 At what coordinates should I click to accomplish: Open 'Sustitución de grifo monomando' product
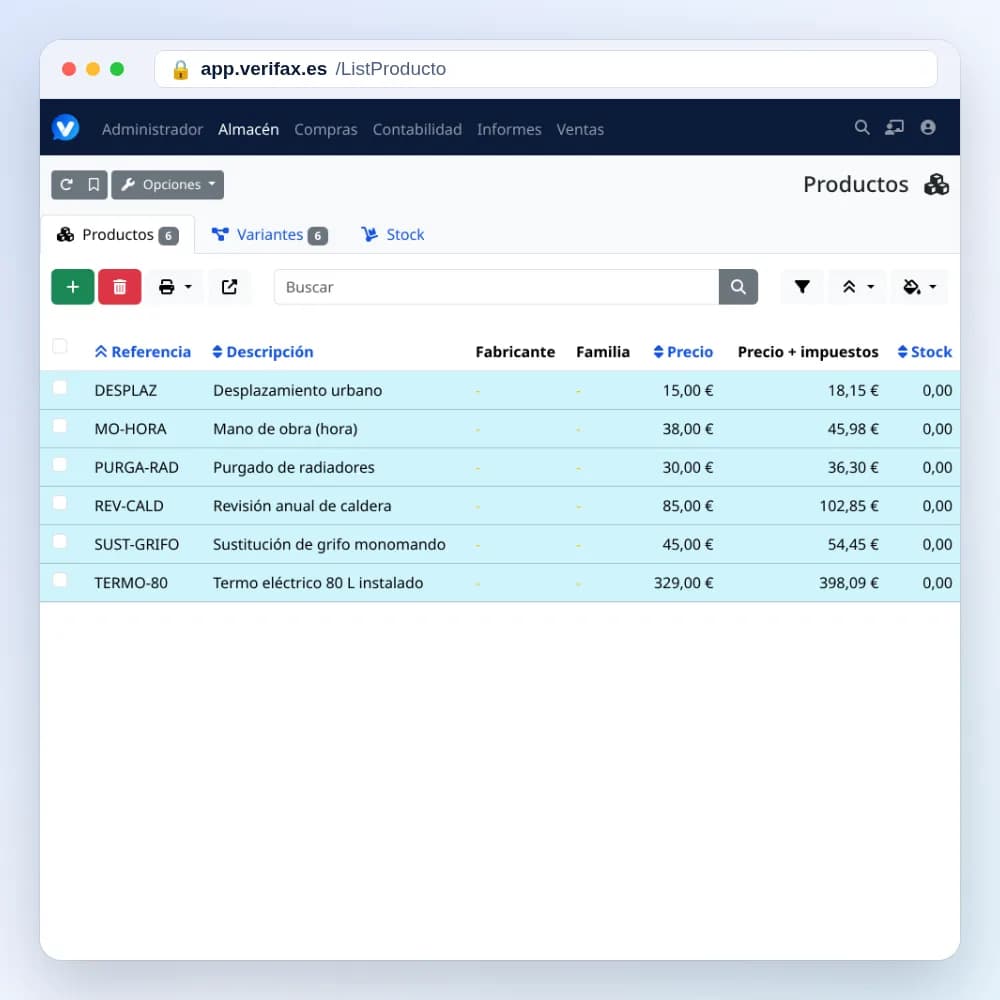pos(329,544)
